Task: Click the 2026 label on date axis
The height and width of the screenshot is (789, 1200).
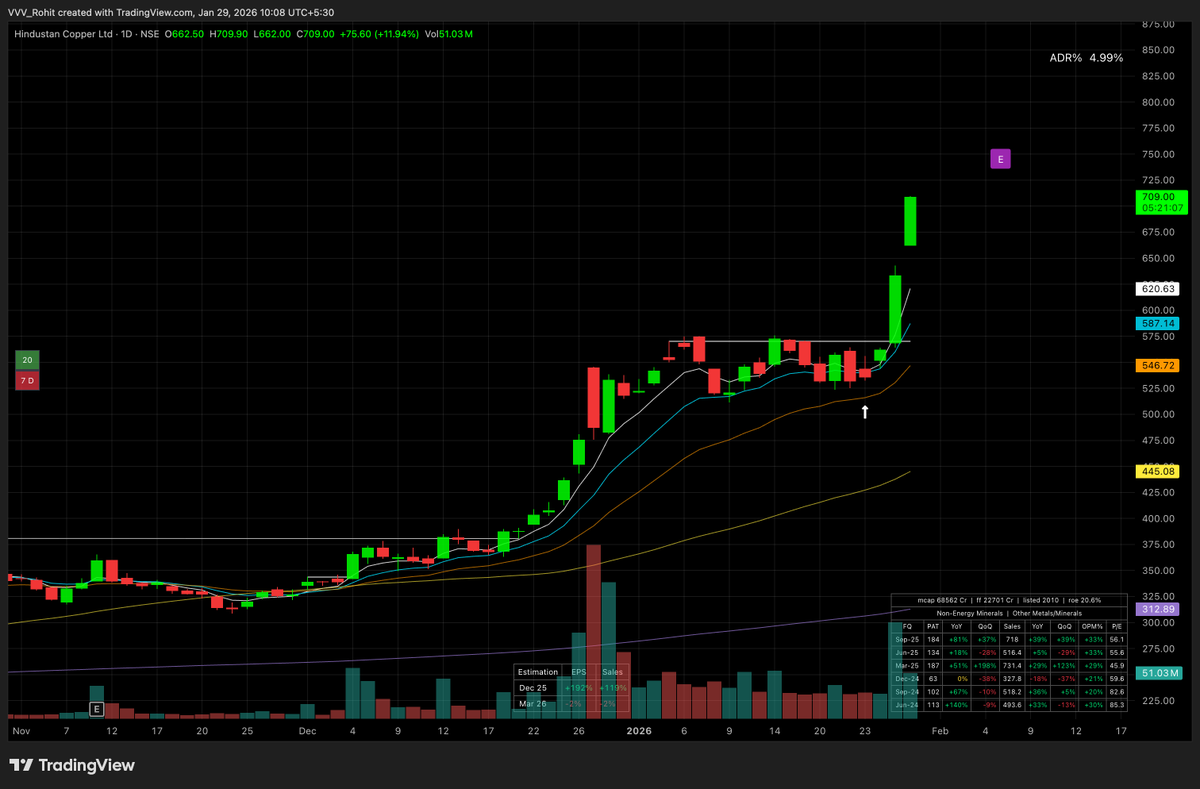Action: click(x=640, y=731)
